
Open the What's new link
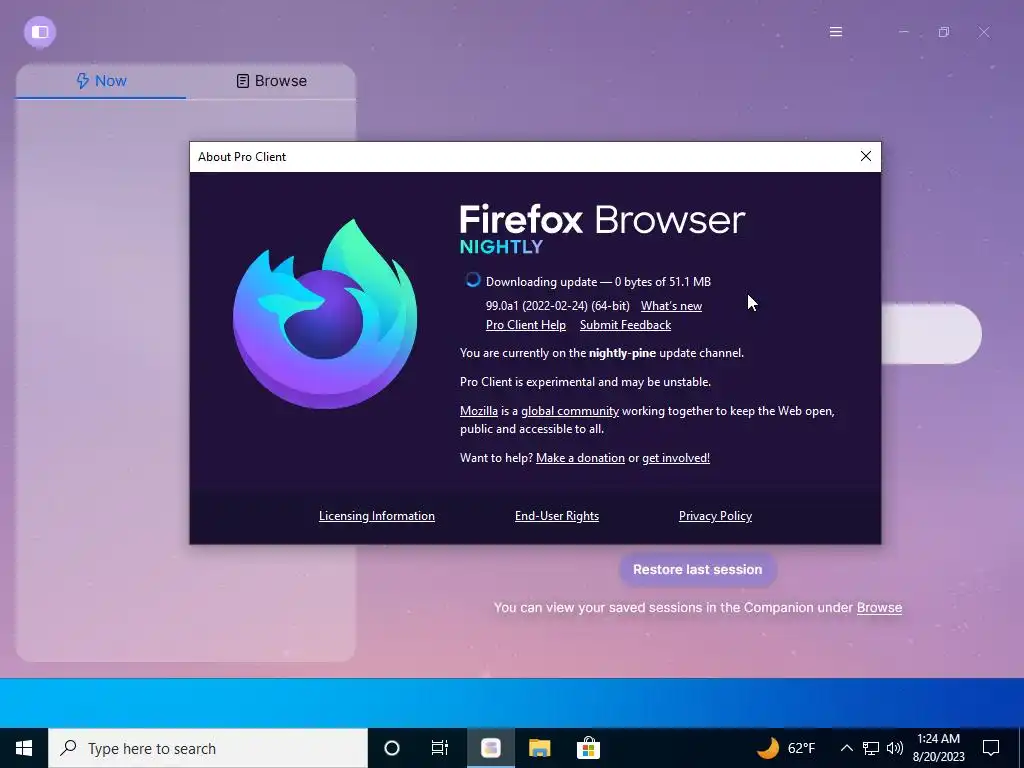click(x=671, y=306)
